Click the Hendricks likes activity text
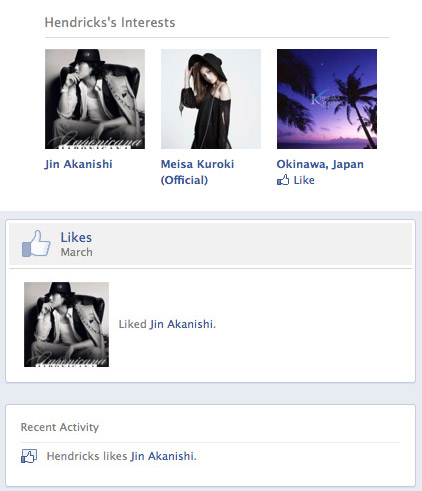Image resolution: width=422 pixels, height=491 pixels. [87, 456]
